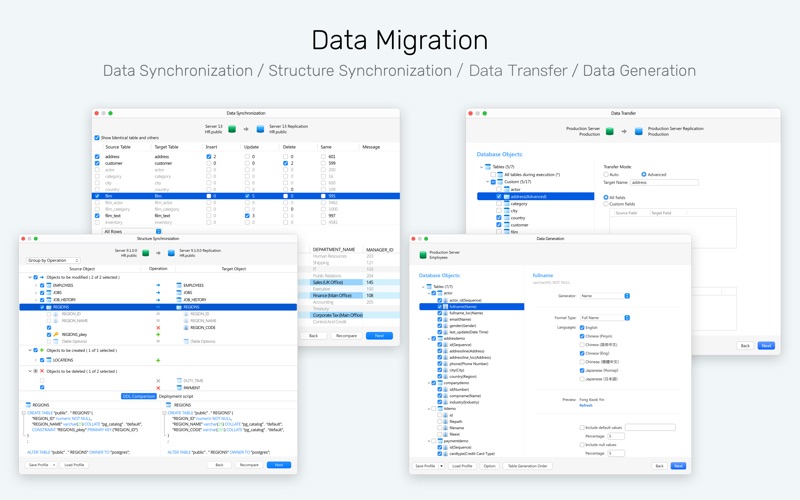This screenshot has height=500, width=800.
Task: Collapse the Objects to be modified group
Action: (30, 278)
